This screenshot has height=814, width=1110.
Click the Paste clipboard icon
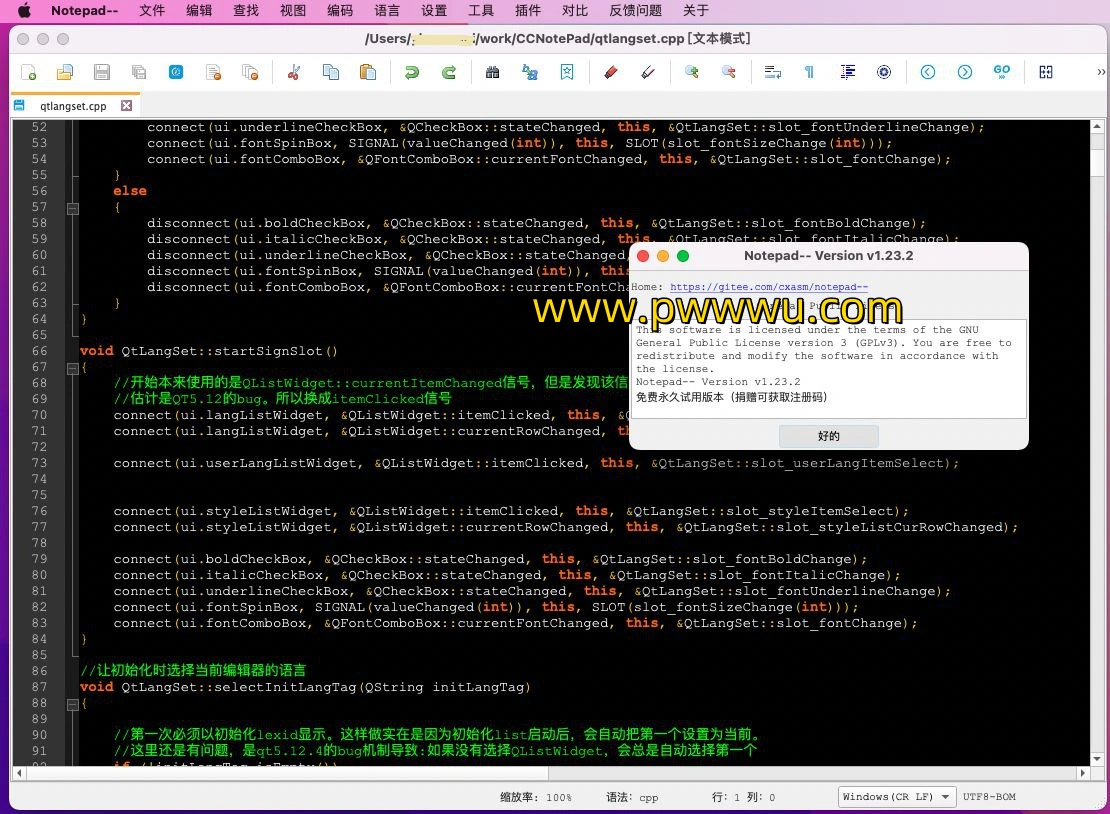coord(367,72)
